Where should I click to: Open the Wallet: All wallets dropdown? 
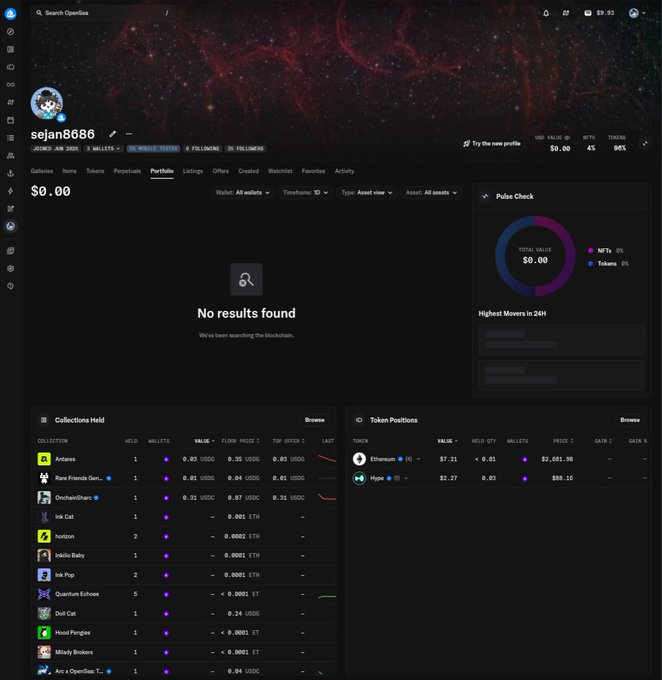pos(243,193)
